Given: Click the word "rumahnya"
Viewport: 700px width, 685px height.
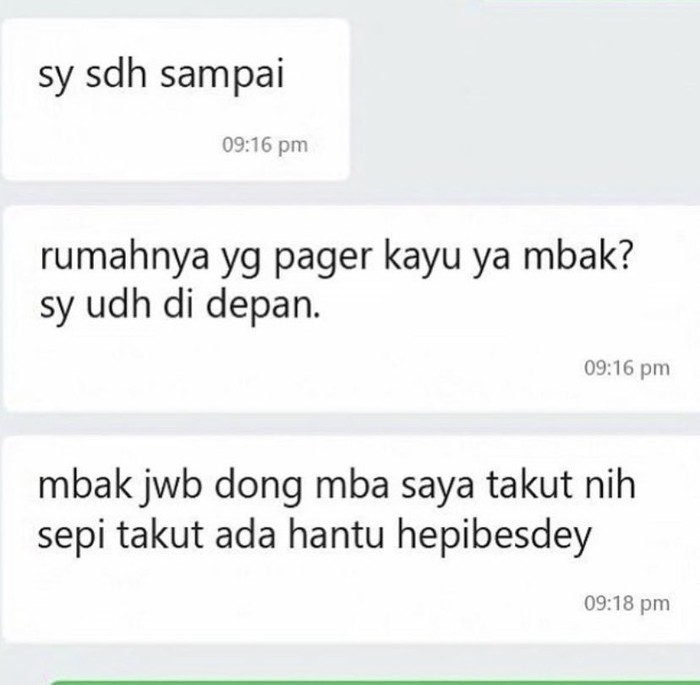Looking at the screenshot, I should (x=124, y=259).
